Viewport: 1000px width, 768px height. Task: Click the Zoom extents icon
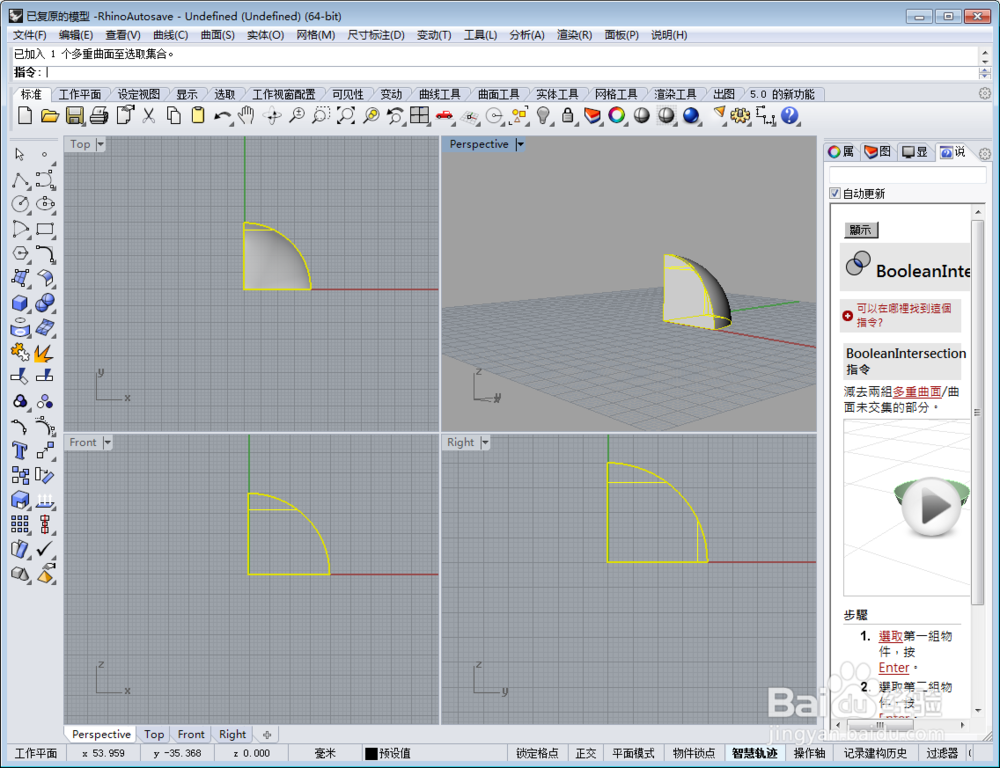(346, 115)
